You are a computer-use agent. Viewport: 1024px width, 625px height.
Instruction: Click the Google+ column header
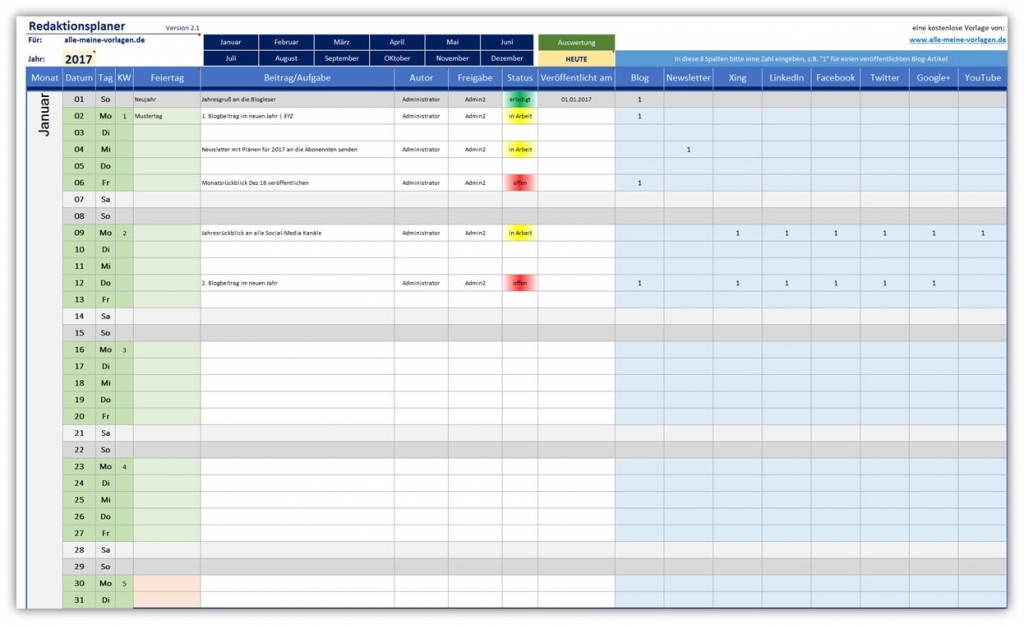point(933,78)
